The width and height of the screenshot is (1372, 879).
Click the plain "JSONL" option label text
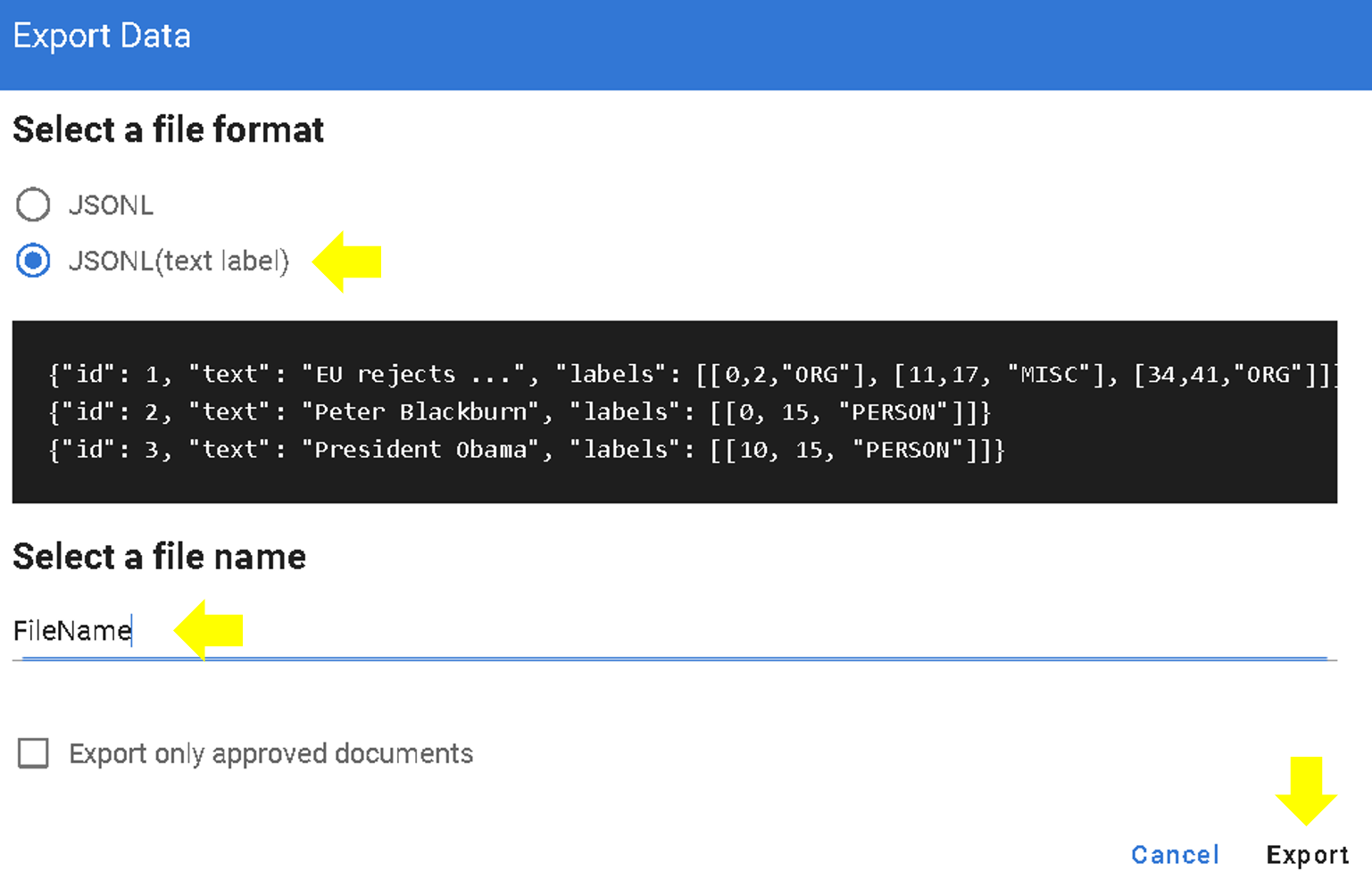click(x=111, y=205)
